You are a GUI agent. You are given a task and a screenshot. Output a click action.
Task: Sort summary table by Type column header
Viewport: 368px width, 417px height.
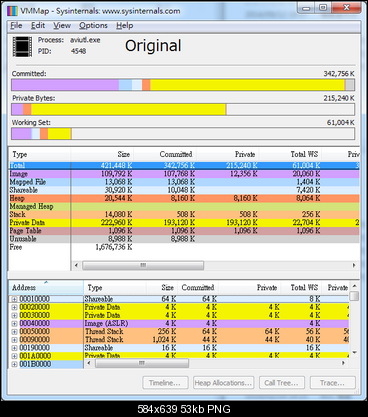(40, 154)
